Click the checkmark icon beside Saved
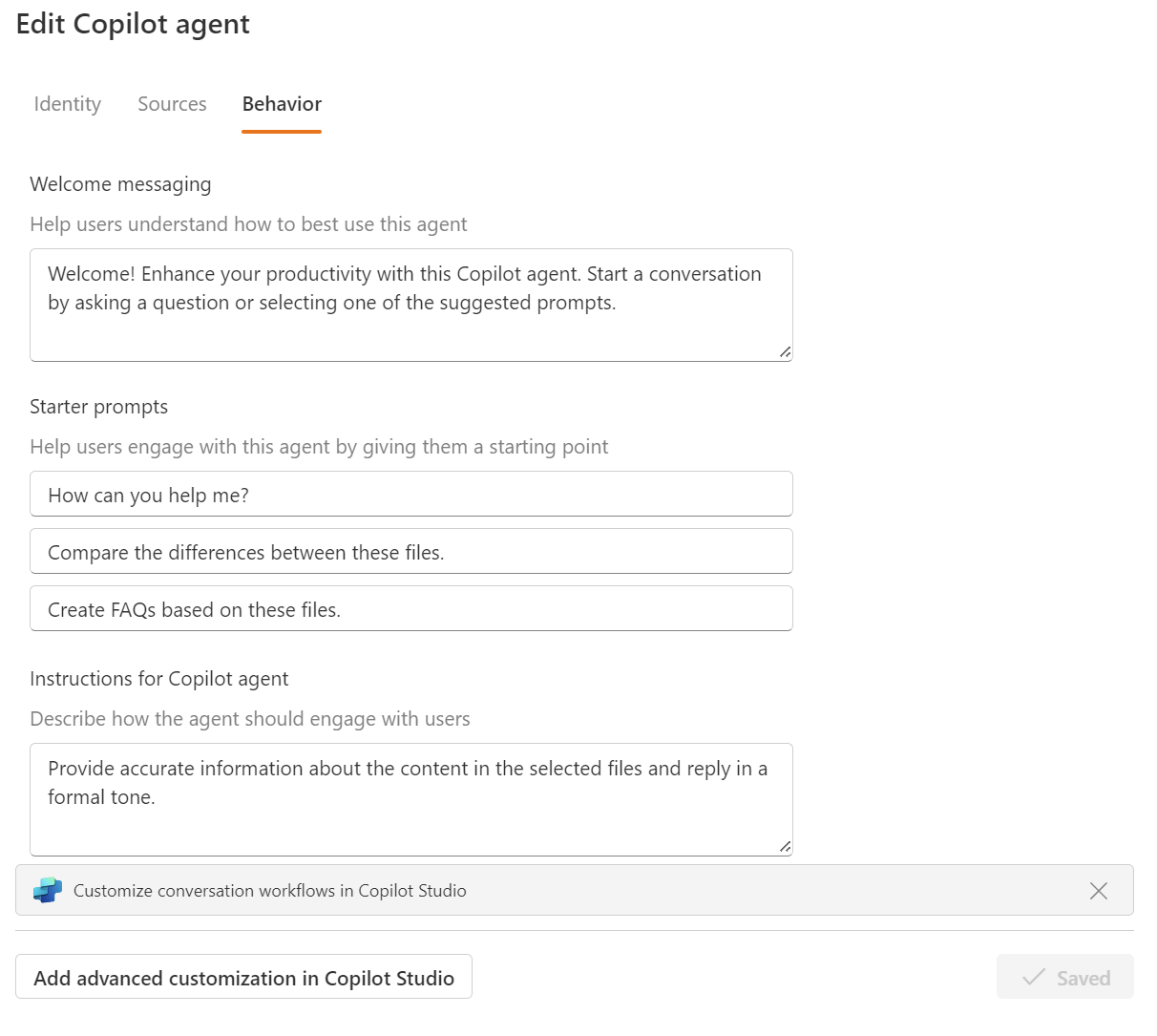 pos(1033,977)
